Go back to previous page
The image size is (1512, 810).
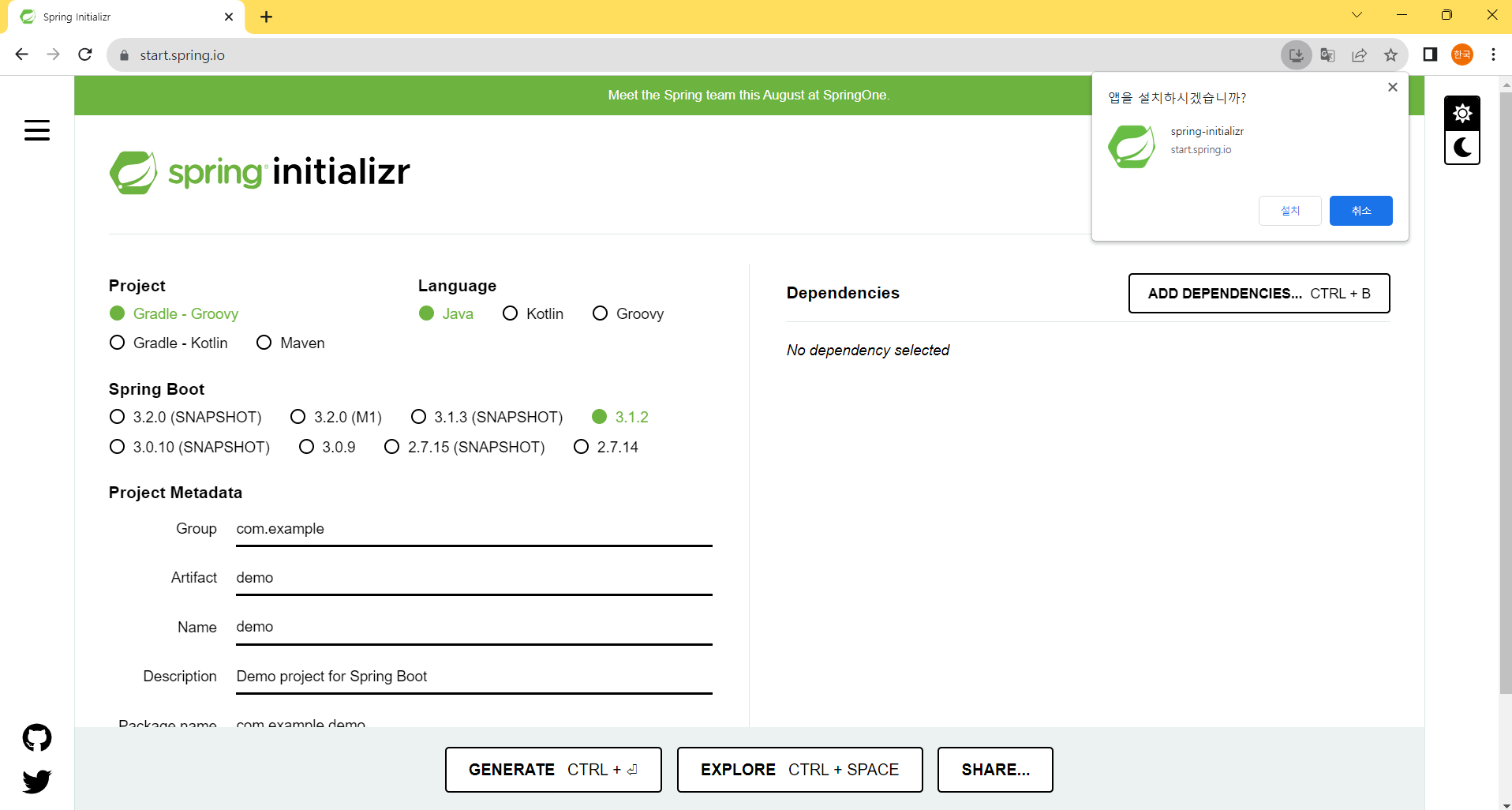[22, 54]
